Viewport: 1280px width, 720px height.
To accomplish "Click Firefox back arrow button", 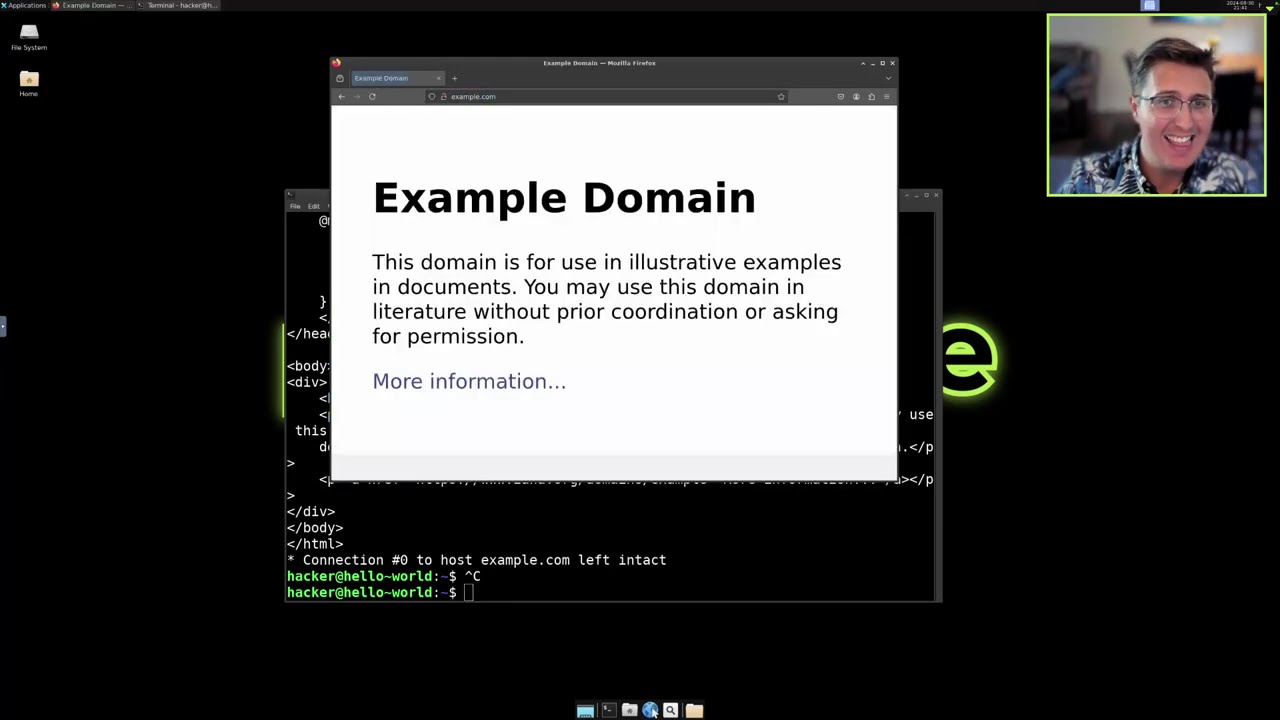I will tap(341, 97).
